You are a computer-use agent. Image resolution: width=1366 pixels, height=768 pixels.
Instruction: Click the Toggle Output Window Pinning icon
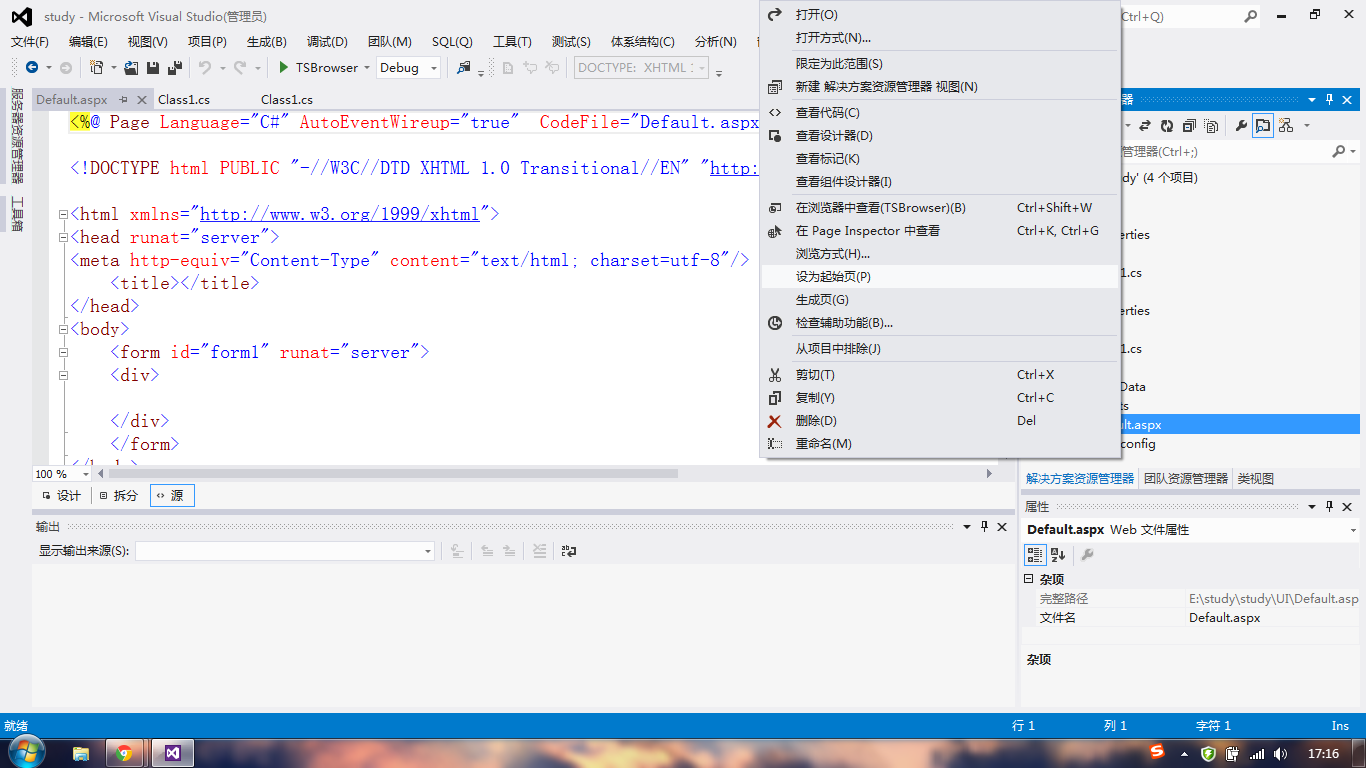tap(984, 526)
